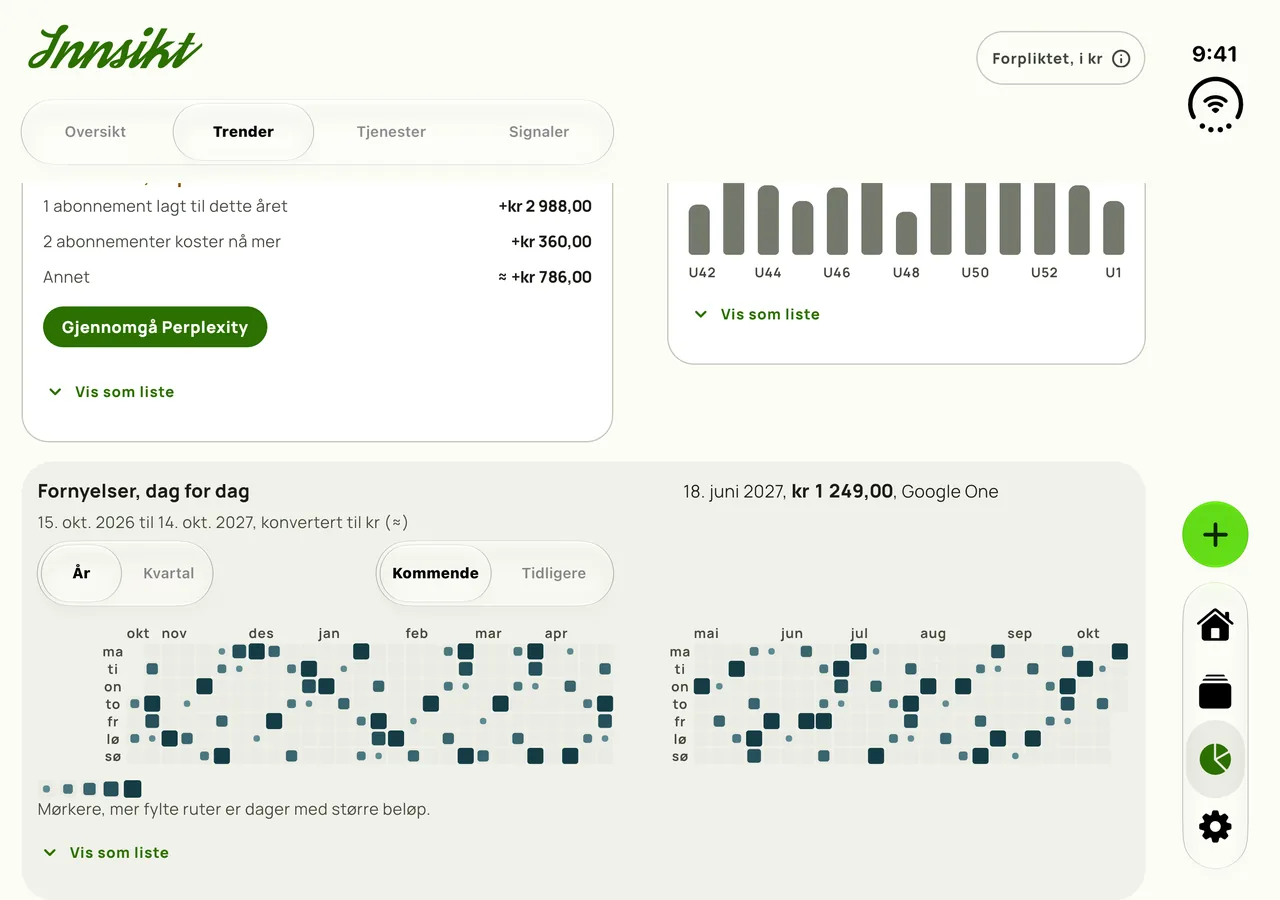The width and height of the screenshot is (1280, 900).
Task: Select the Kommende segment
Action: pos(435,573)
